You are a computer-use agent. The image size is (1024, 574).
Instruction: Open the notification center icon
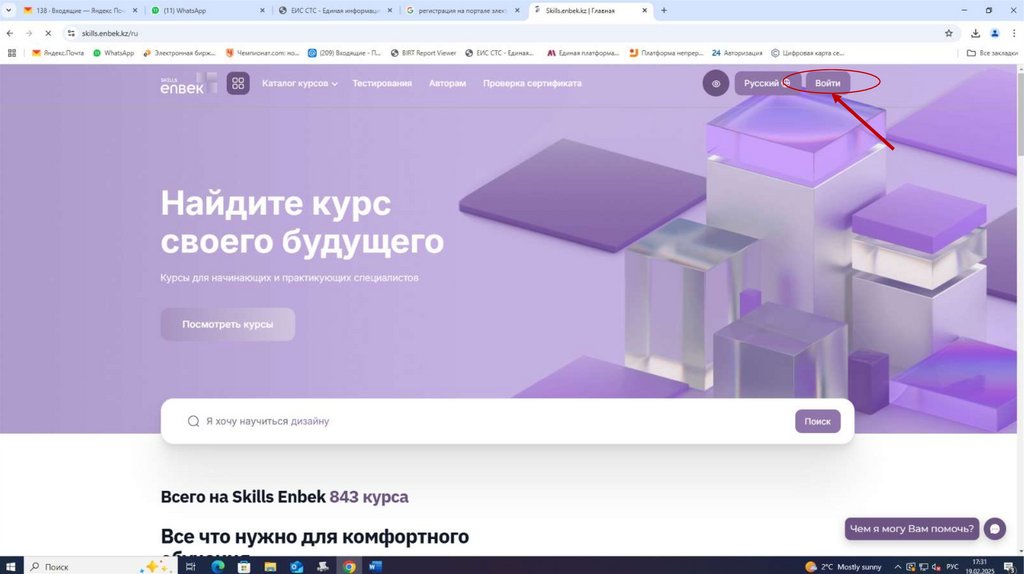pyautogui.click(x=1010, y=566)
